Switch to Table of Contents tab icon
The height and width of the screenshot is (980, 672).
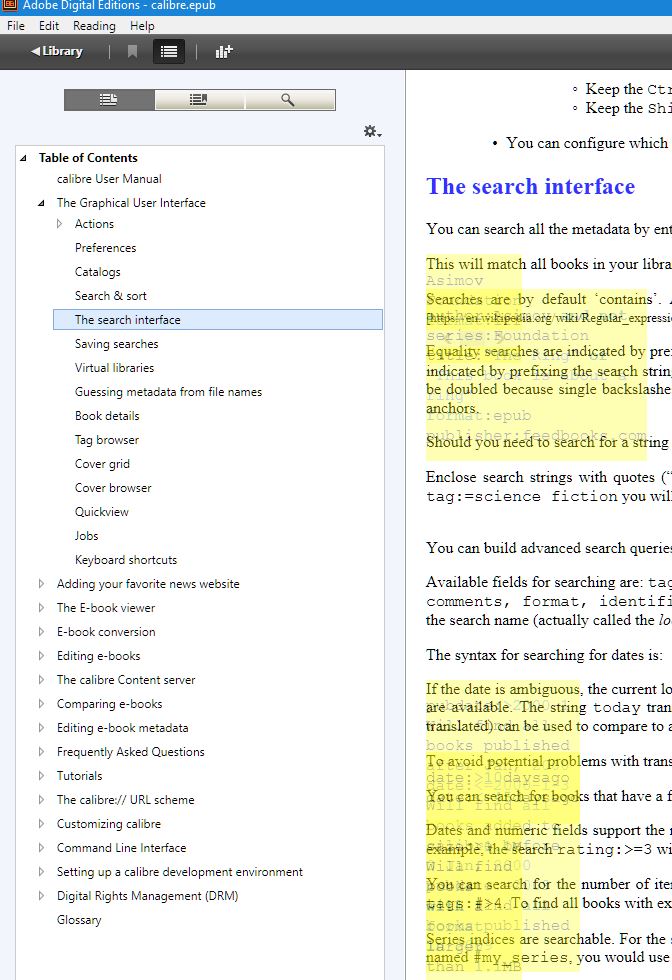[x=109, y=100]
